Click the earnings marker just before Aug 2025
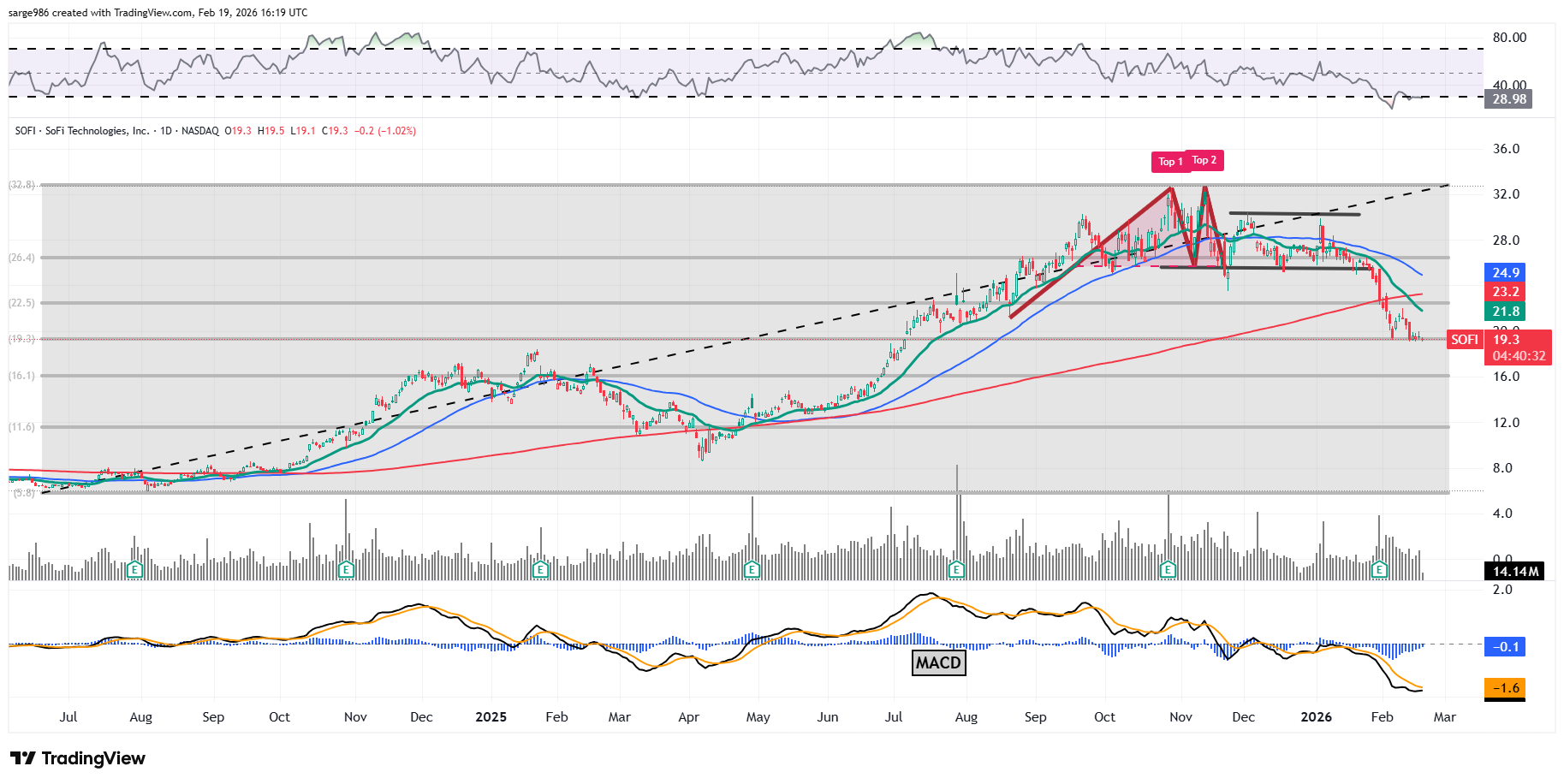Screen dimensions: 1564x784 [957, 569]
